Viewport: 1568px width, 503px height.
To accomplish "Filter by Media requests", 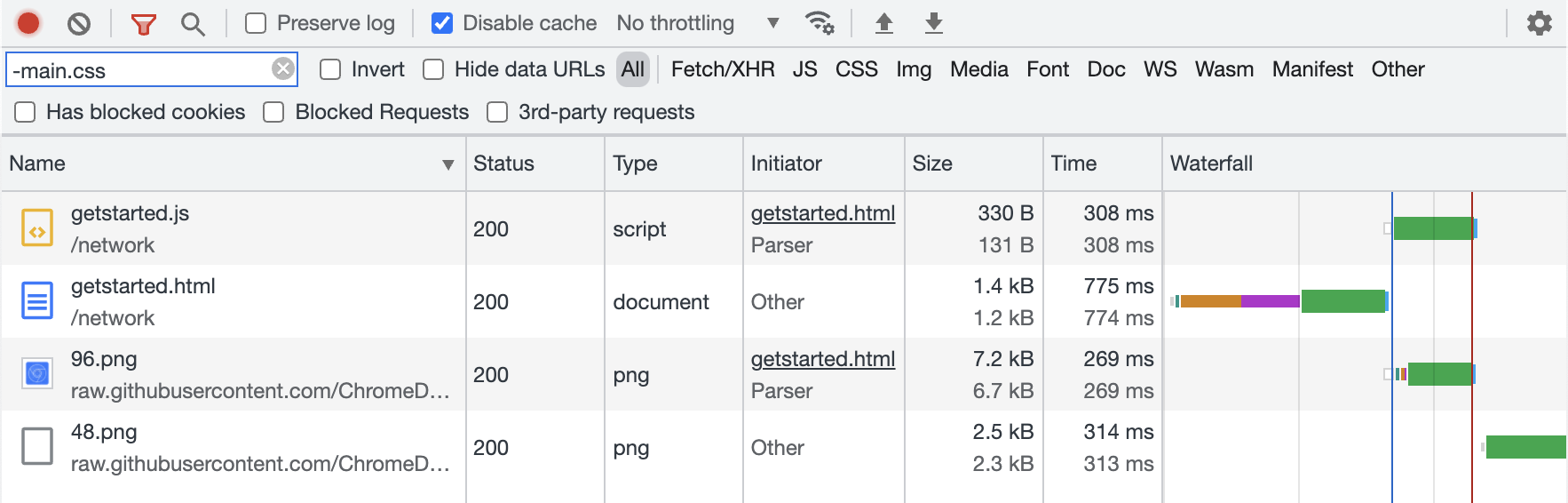I will (978, 69).
